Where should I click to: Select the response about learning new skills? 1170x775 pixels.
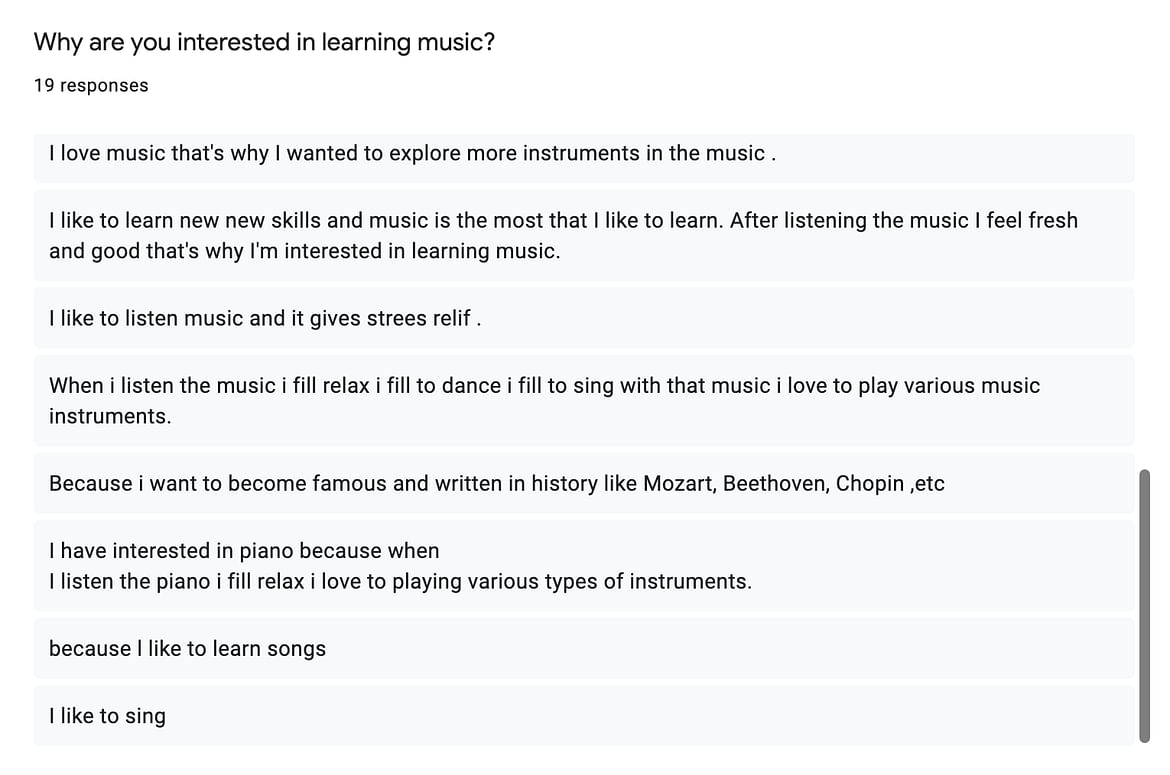coord(584,236)
